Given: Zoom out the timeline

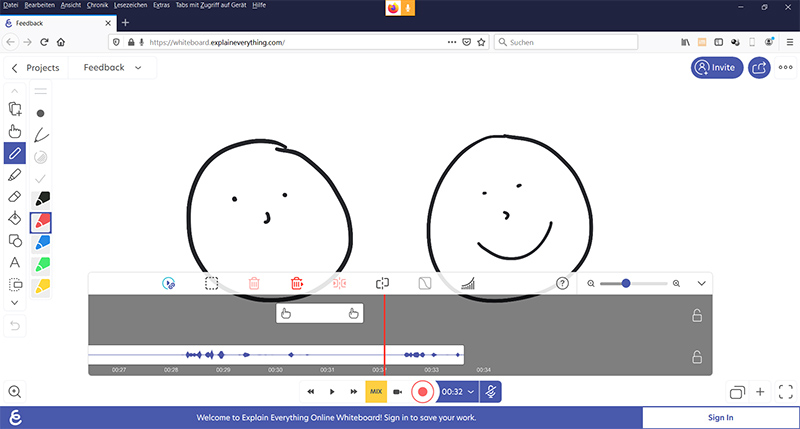Looking at the screenshot, I should pyautogui.click(x=591, y=284).
